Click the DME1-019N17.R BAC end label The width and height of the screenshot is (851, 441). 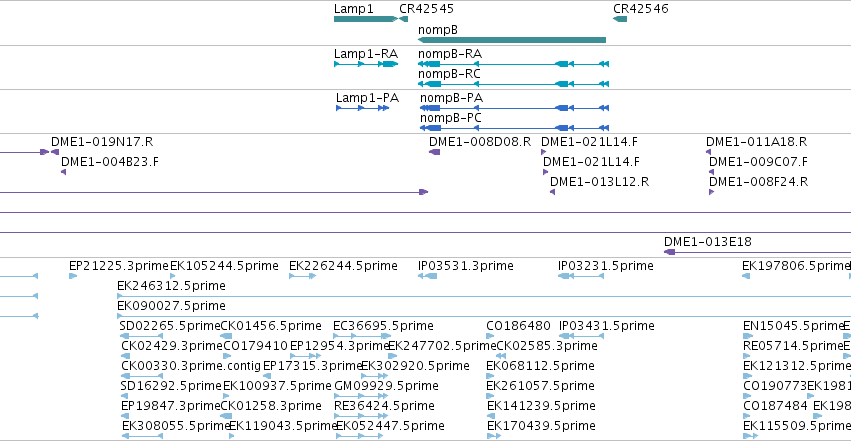click(x=102, y=142)
